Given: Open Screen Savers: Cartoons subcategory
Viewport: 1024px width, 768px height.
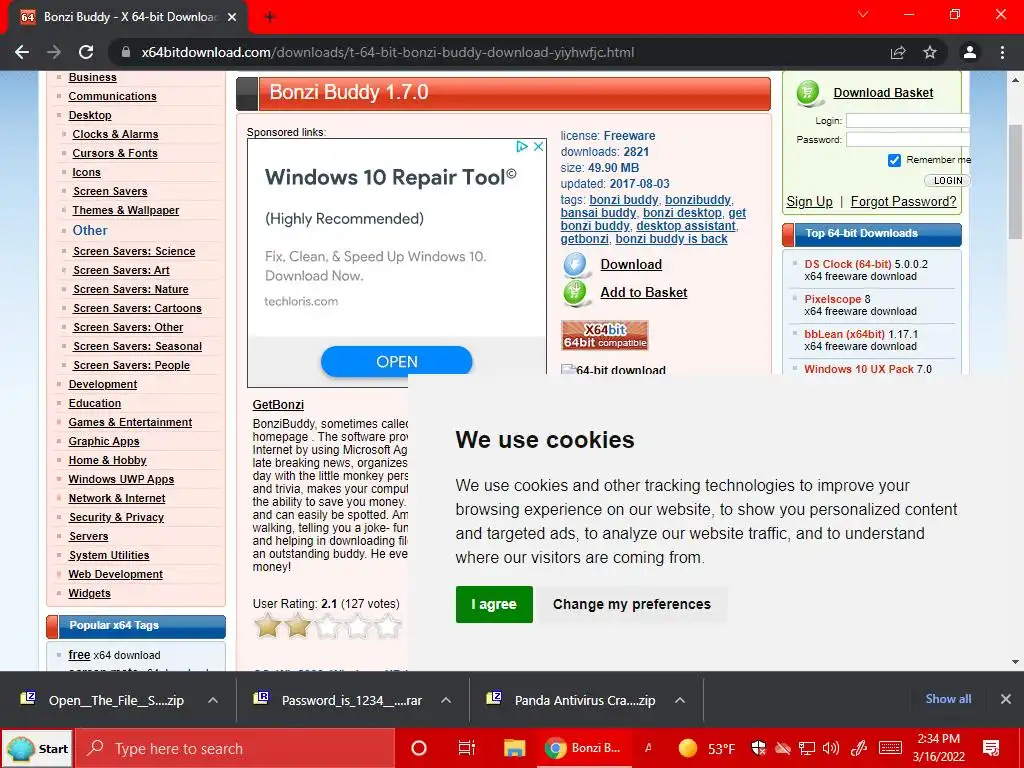Looking at the screenshot, I should pos(137,308).
